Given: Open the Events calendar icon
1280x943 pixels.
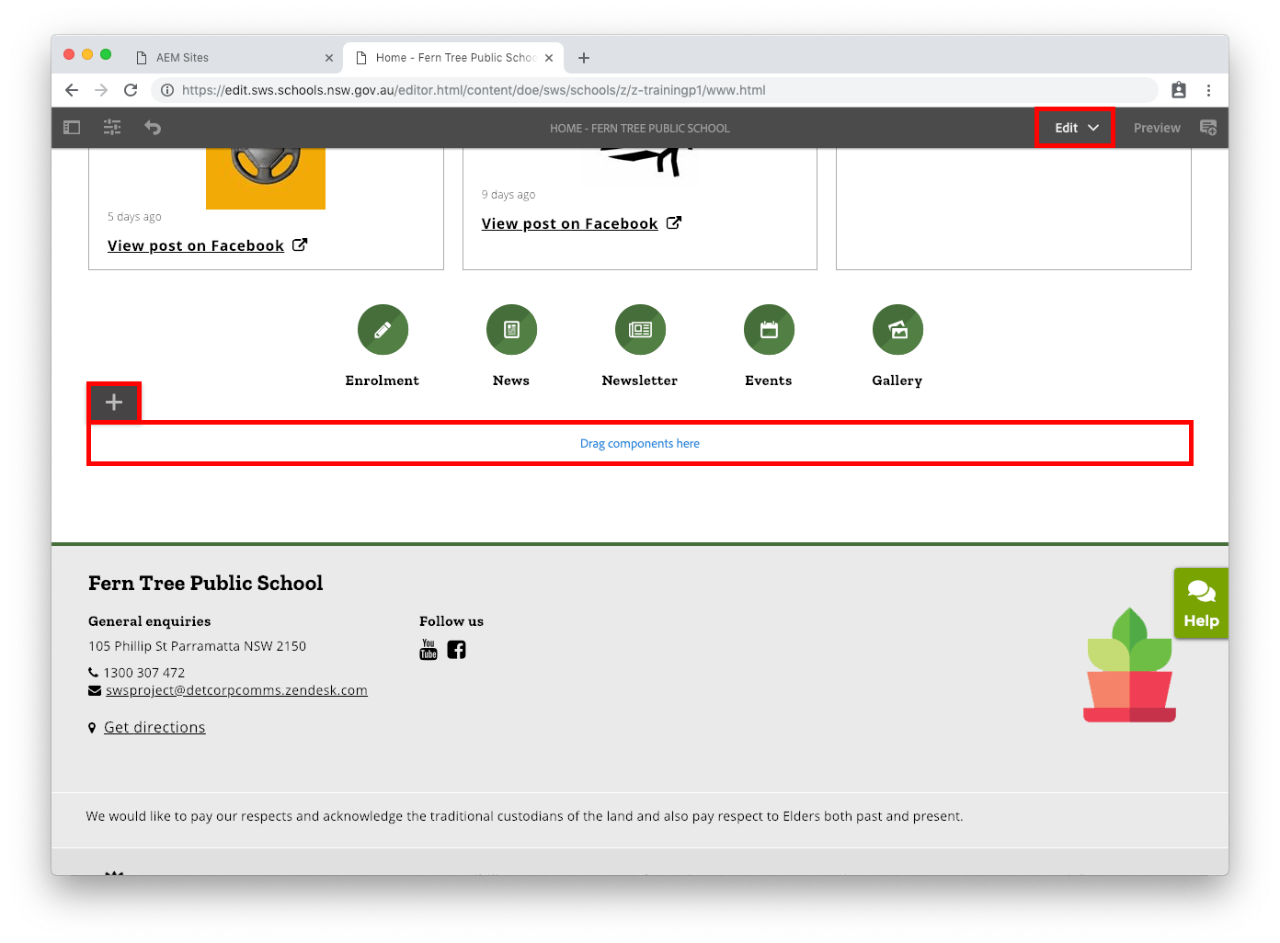Looking at the screenshot, I should click(769, 329).
